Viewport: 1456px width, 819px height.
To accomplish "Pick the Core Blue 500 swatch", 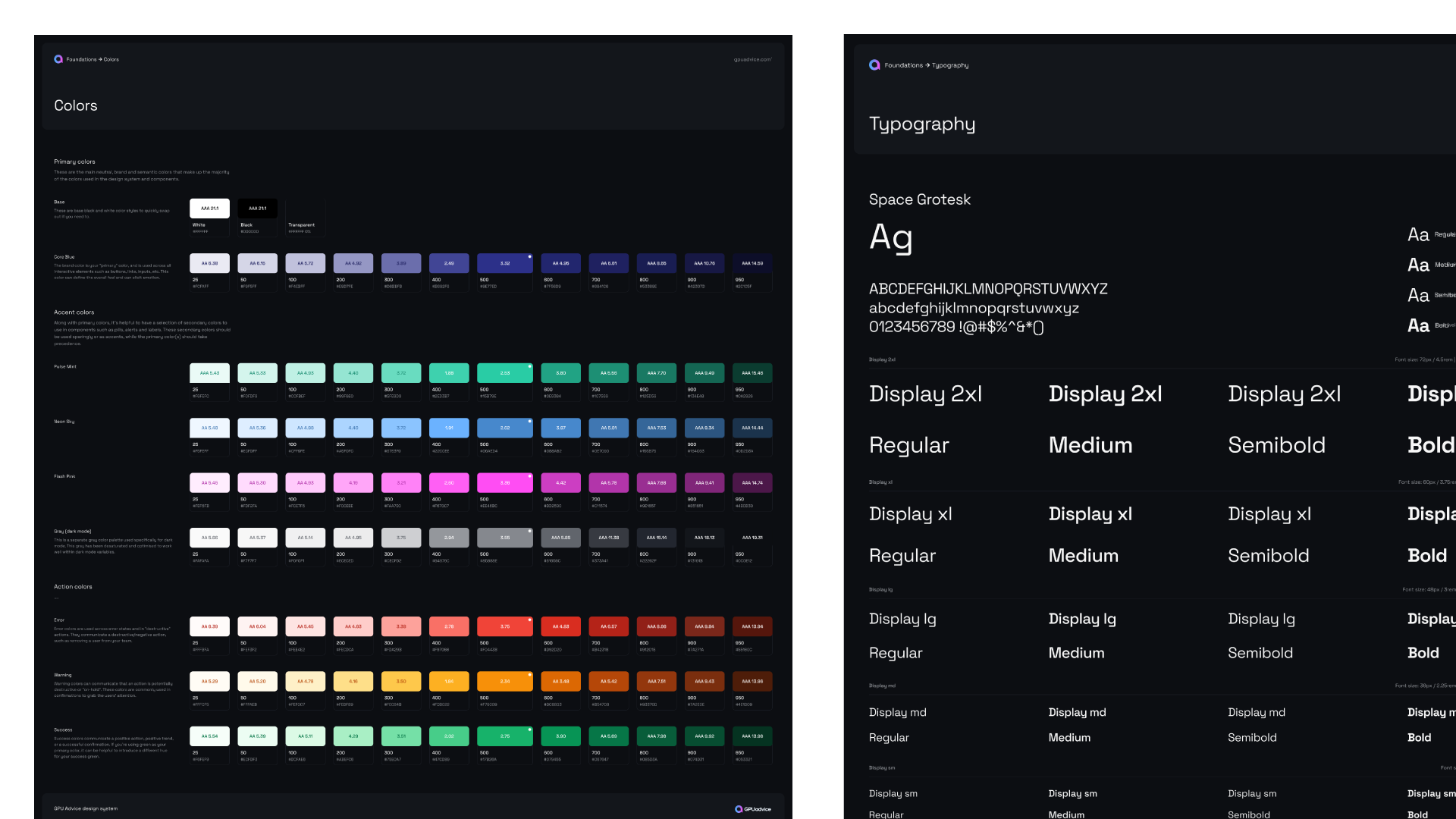I will 504,263.
